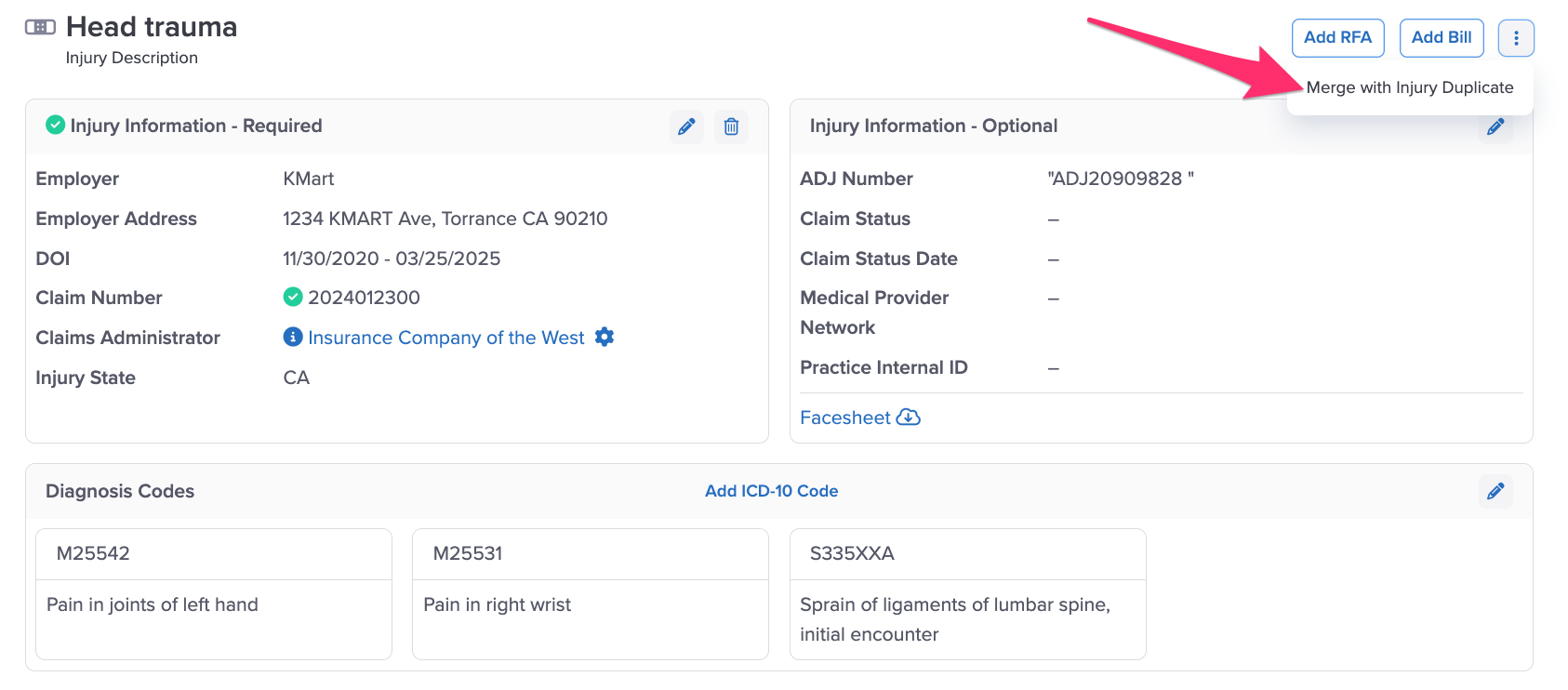Edit Injury Information Required with pencil icon

pyautogui.click(x=686, y=126)
